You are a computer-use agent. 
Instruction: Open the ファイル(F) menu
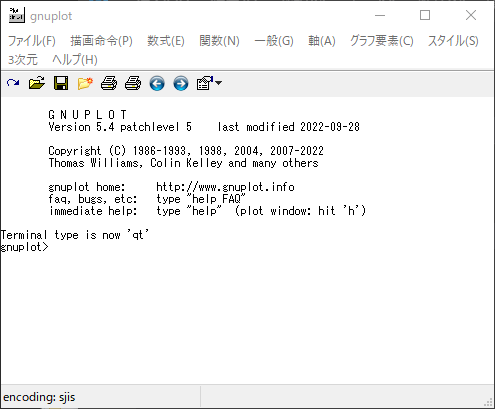tap(32, 41)
